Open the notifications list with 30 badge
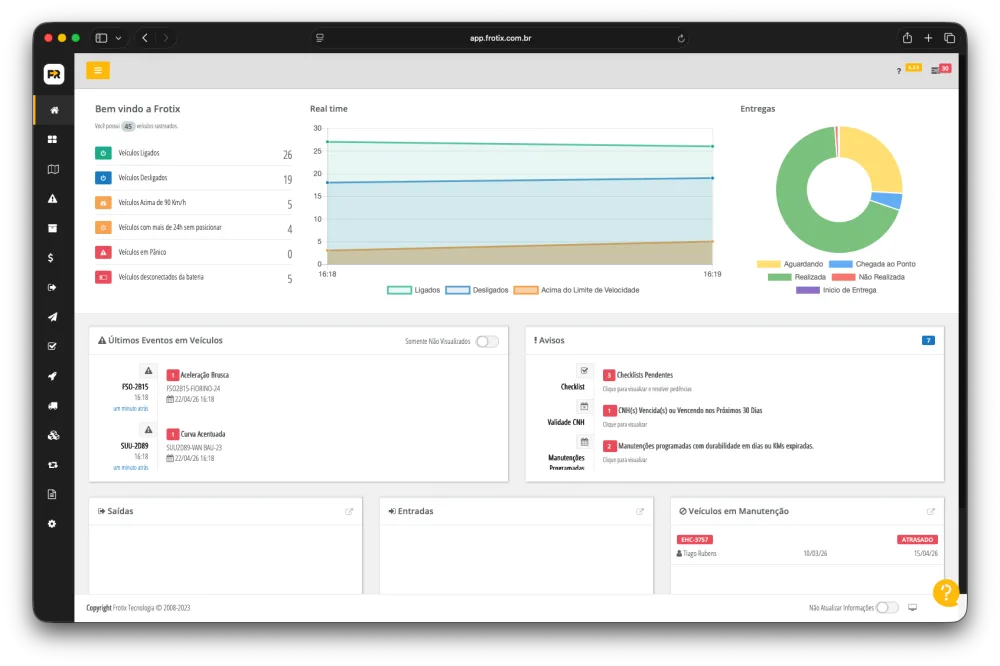 pyautogui.click(x=941, y=69)
